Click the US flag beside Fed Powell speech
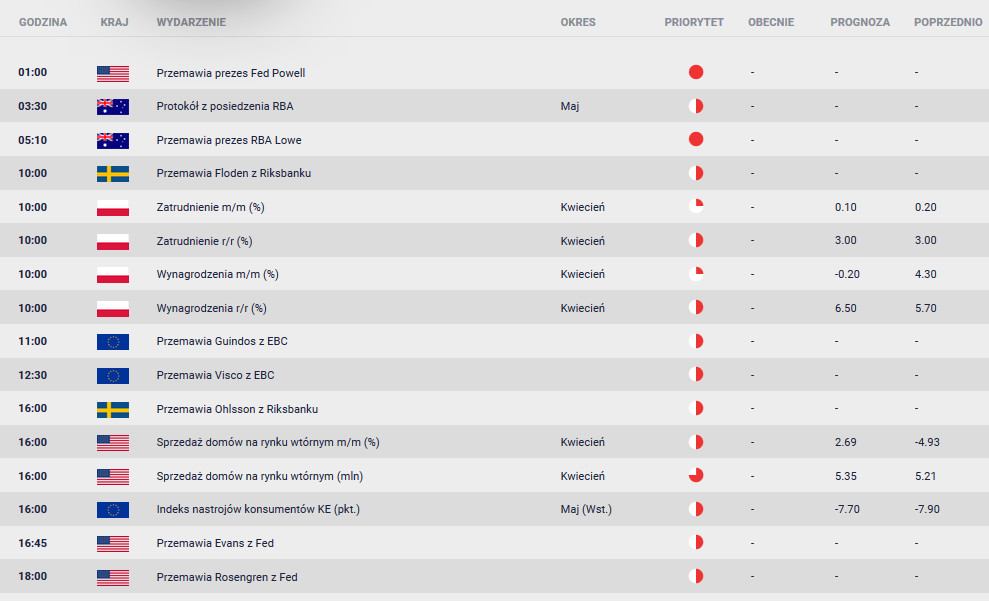Screen dimensions: 989x601 [113, 73]
